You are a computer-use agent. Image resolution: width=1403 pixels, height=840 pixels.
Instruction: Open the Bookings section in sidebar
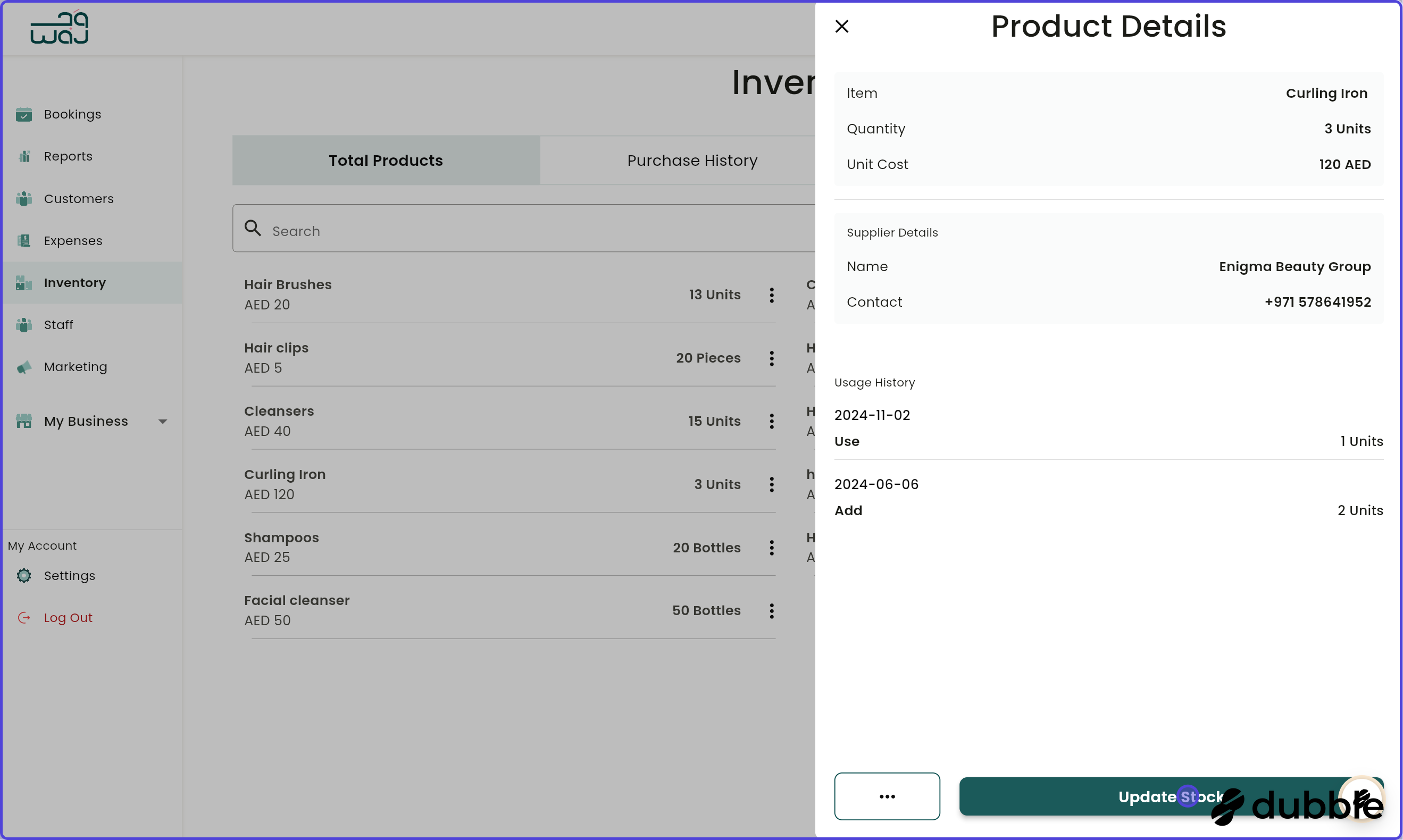pyautogui.click(x=24, y=114)
